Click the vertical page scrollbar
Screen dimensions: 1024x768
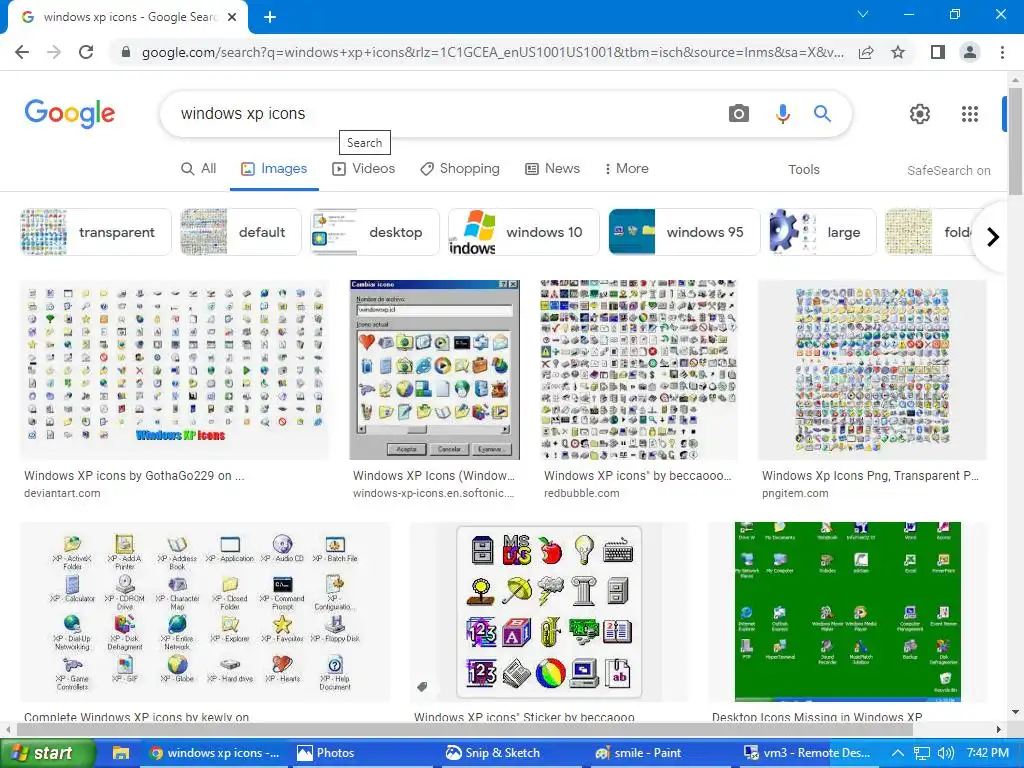1015,140
